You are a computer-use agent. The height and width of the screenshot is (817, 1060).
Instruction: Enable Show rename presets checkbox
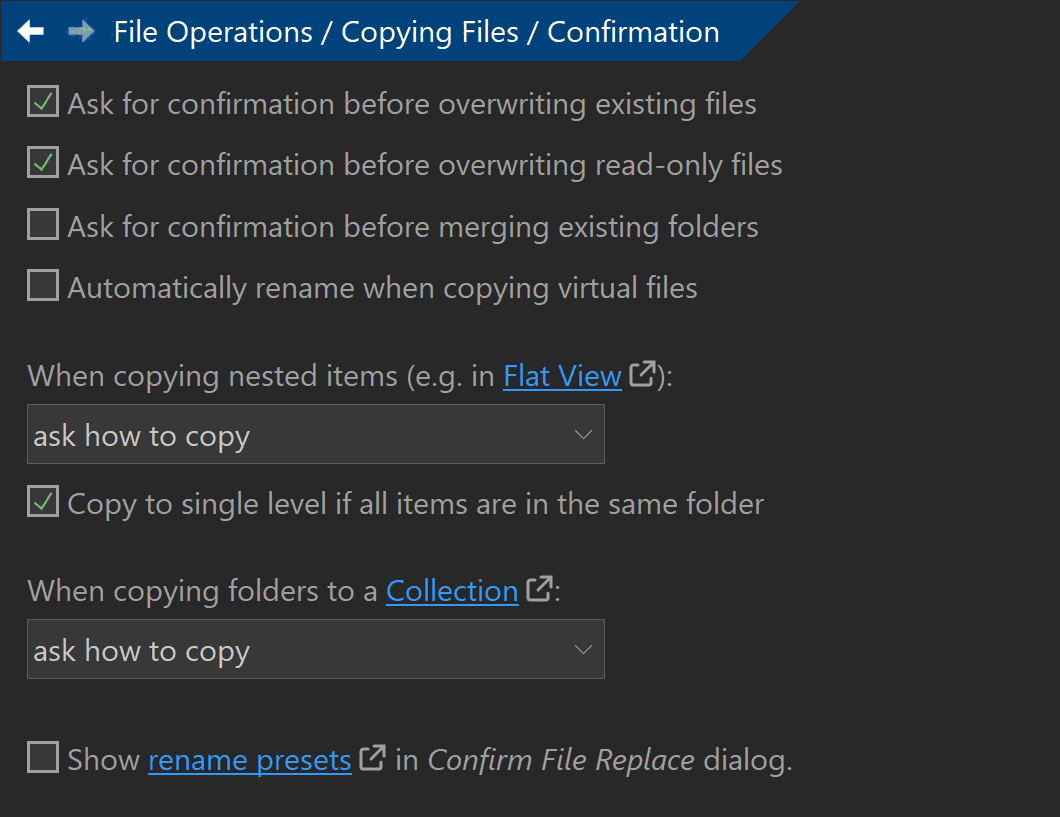[43, 757]
